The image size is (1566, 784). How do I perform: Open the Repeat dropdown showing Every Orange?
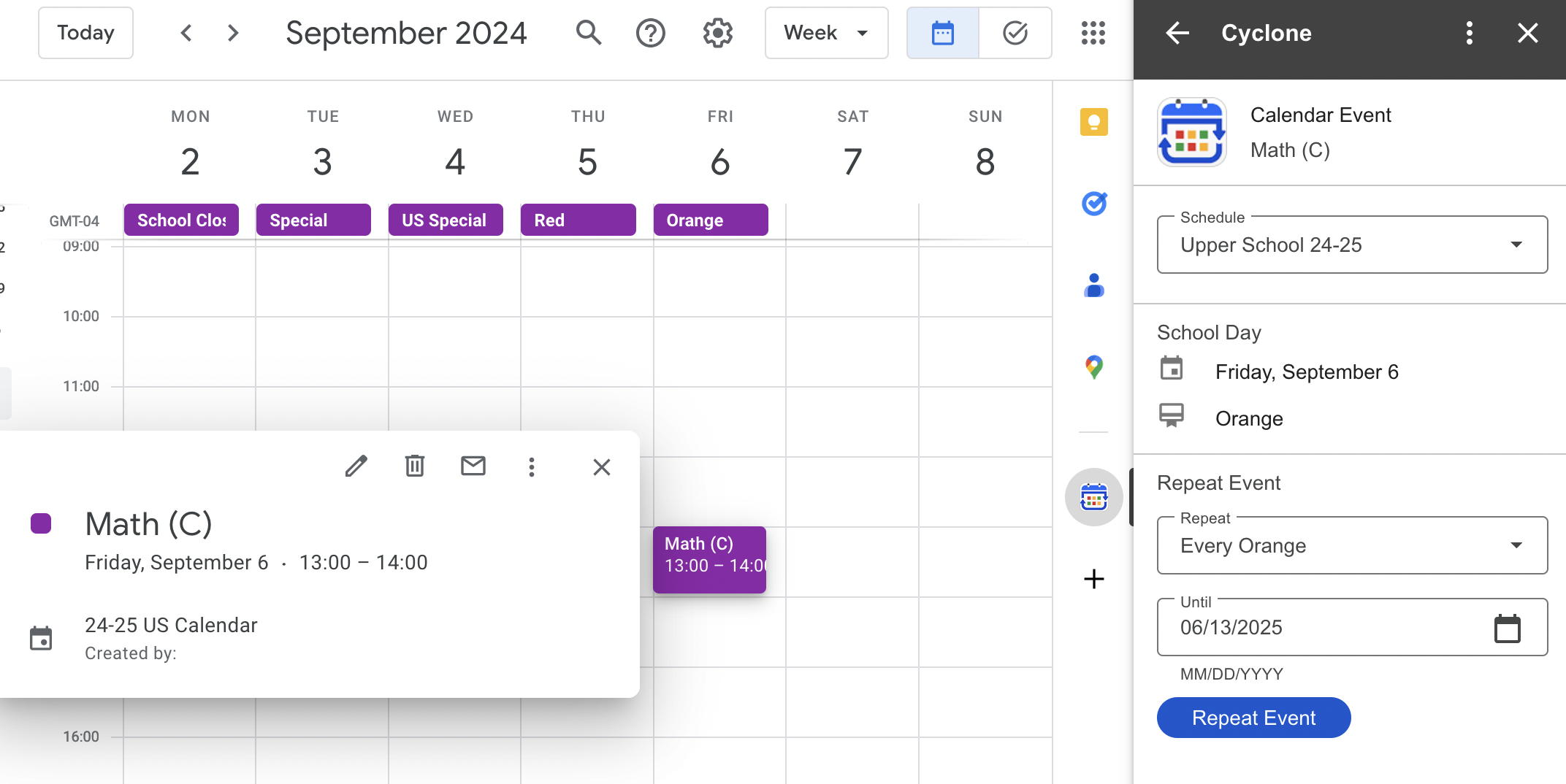1352,545
